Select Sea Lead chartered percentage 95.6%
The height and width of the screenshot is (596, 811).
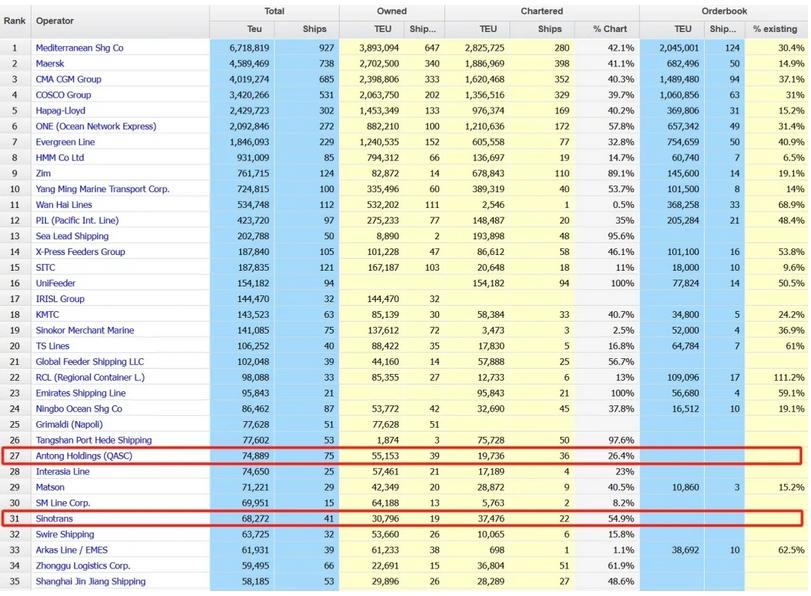click(621, 236)
